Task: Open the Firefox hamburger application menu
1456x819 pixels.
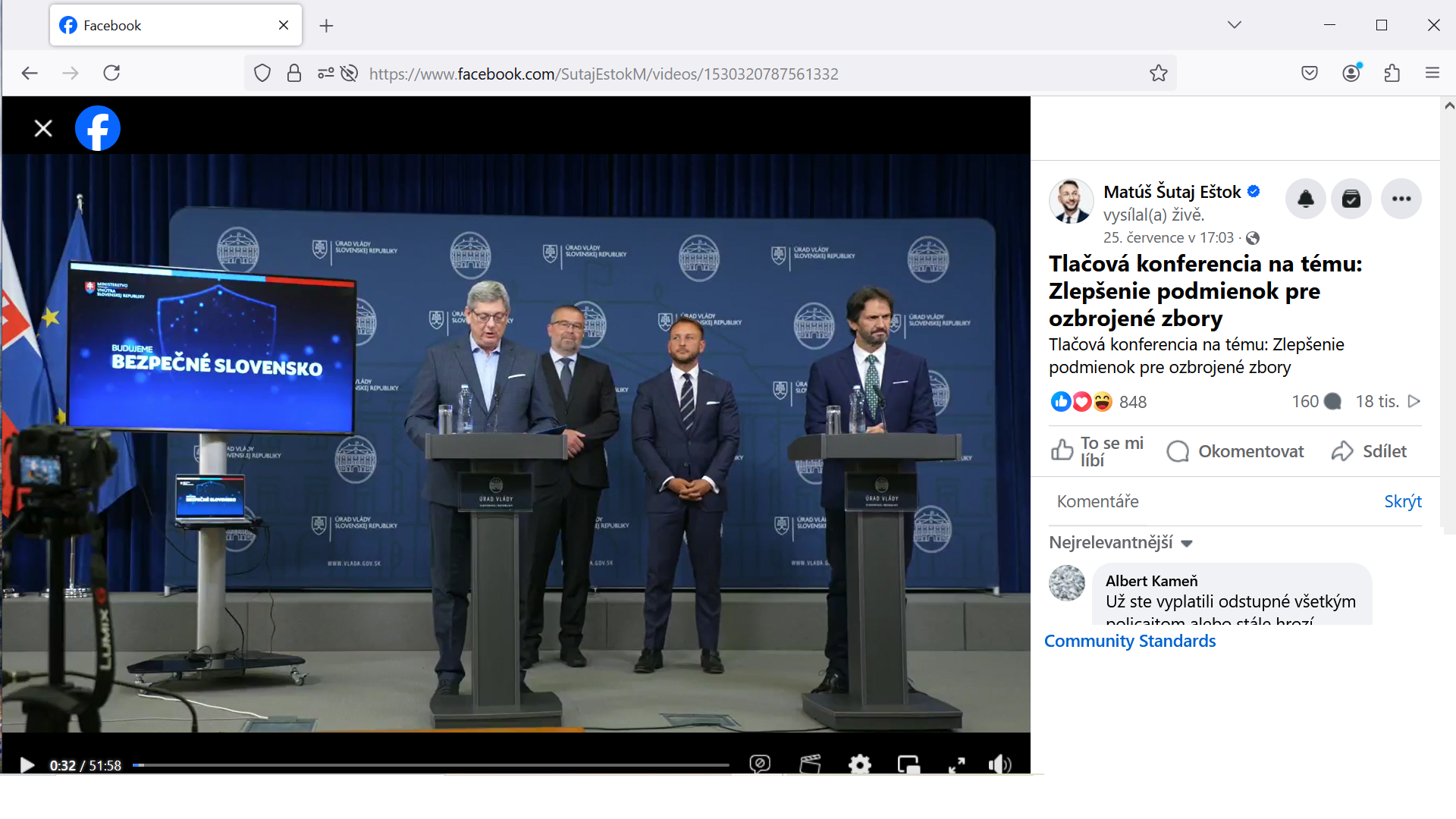Action: click(1432, 73)
